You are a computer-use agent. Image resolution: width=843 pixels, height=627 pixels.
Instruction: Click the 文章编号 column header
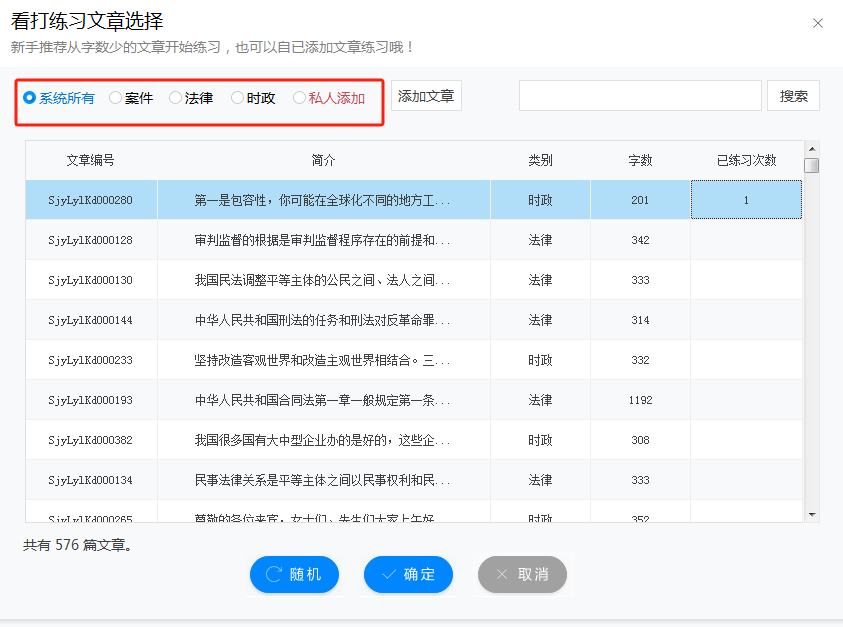pyautogui.click(x=90, y=160)
